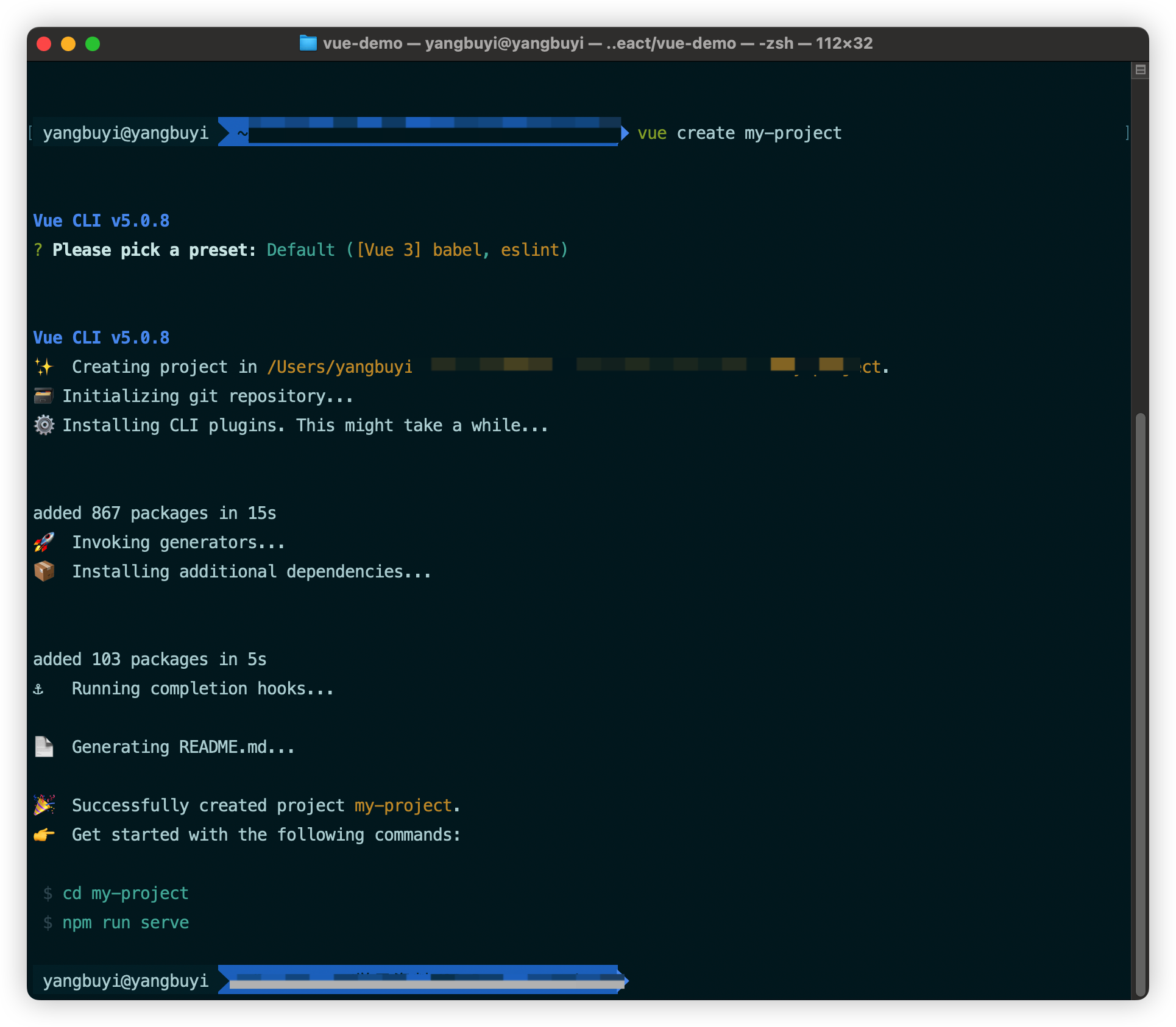The image size is (1176, 1027).
Task: Click 'Initializing git repository...' text
Action: click(x=208, y=396)
